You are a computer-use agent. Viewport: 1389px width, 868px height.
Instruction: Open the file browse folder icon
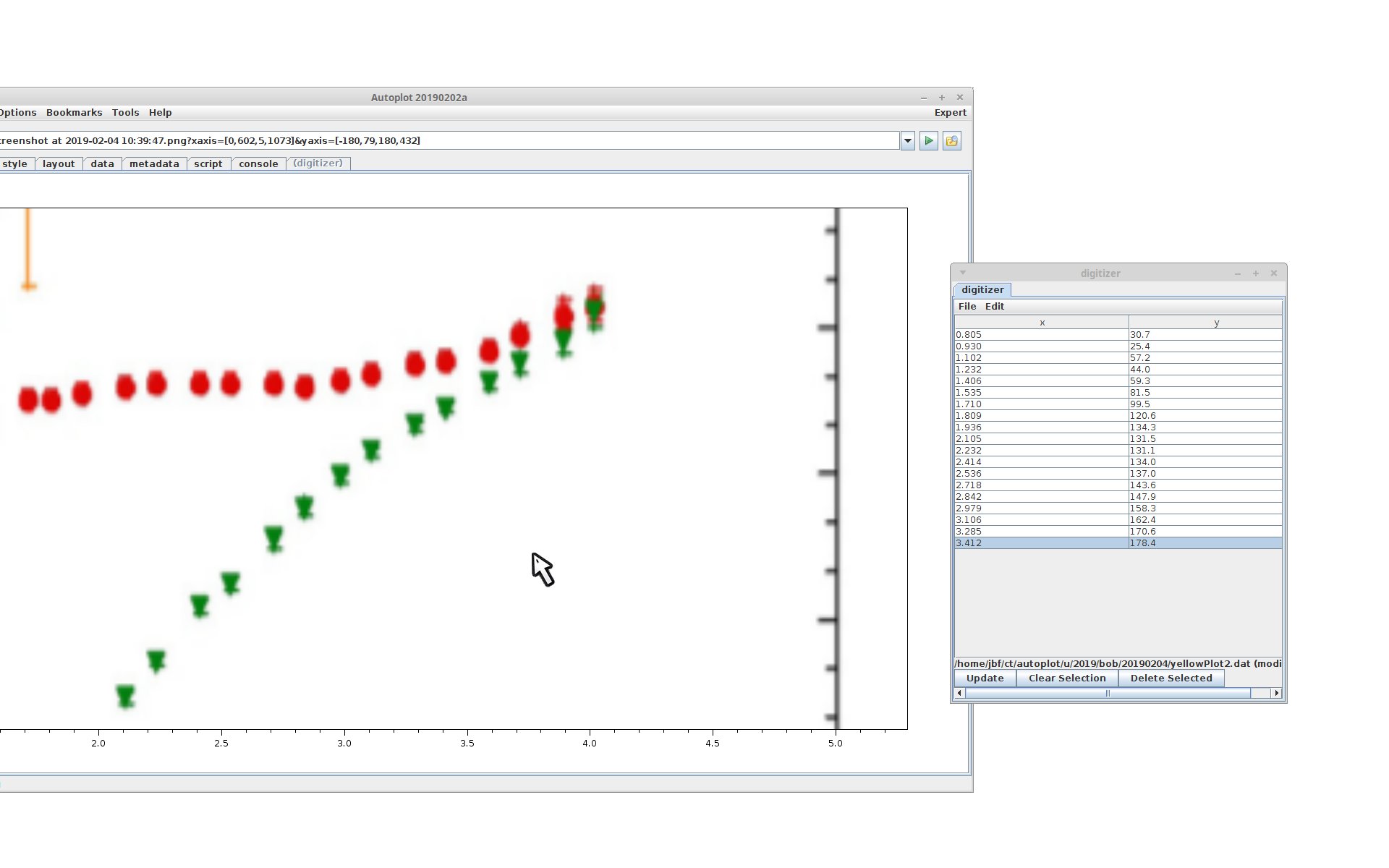click(952, 141)
